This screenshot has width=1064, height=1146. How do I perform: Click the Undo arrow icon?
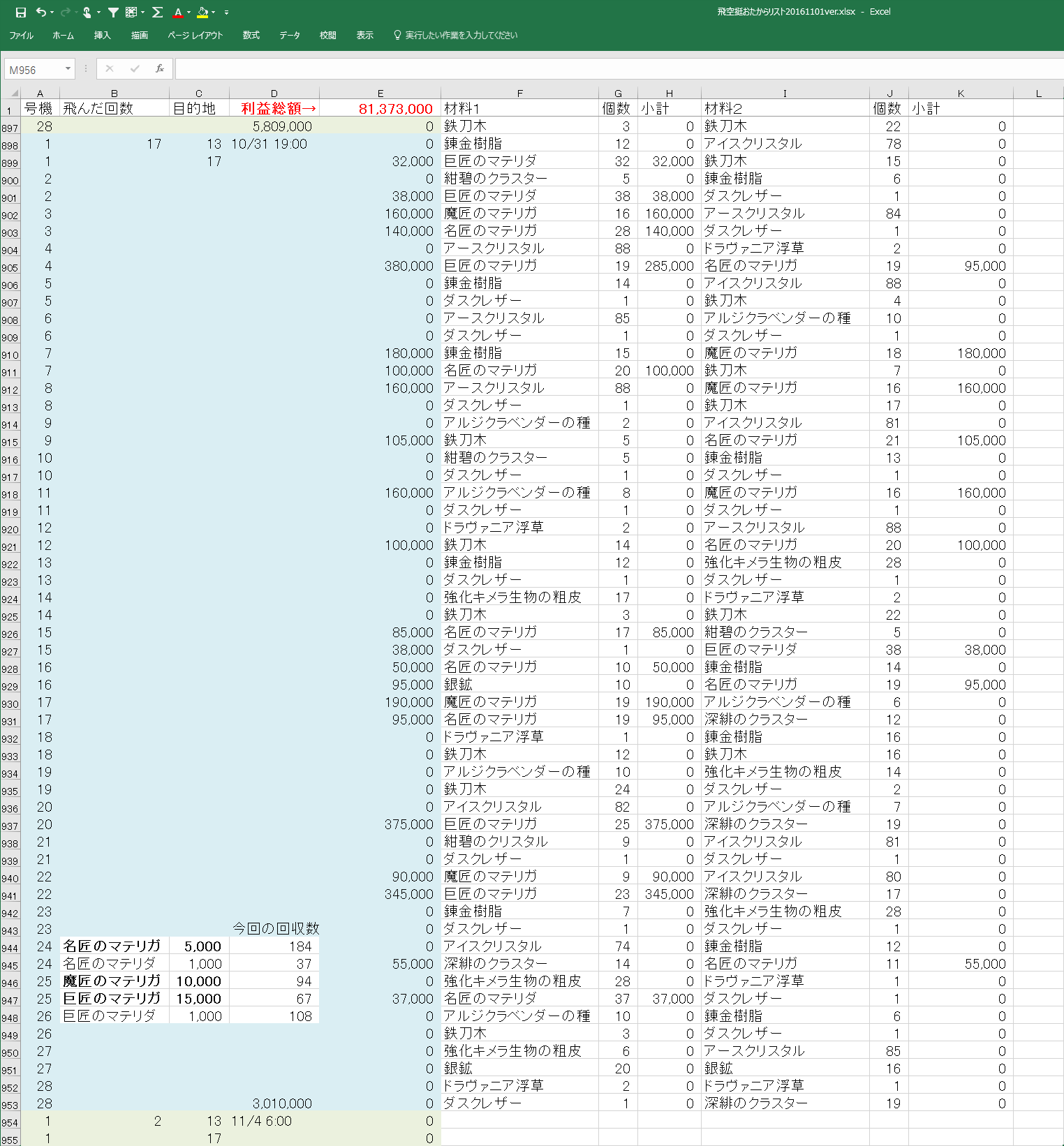point(41,12)
